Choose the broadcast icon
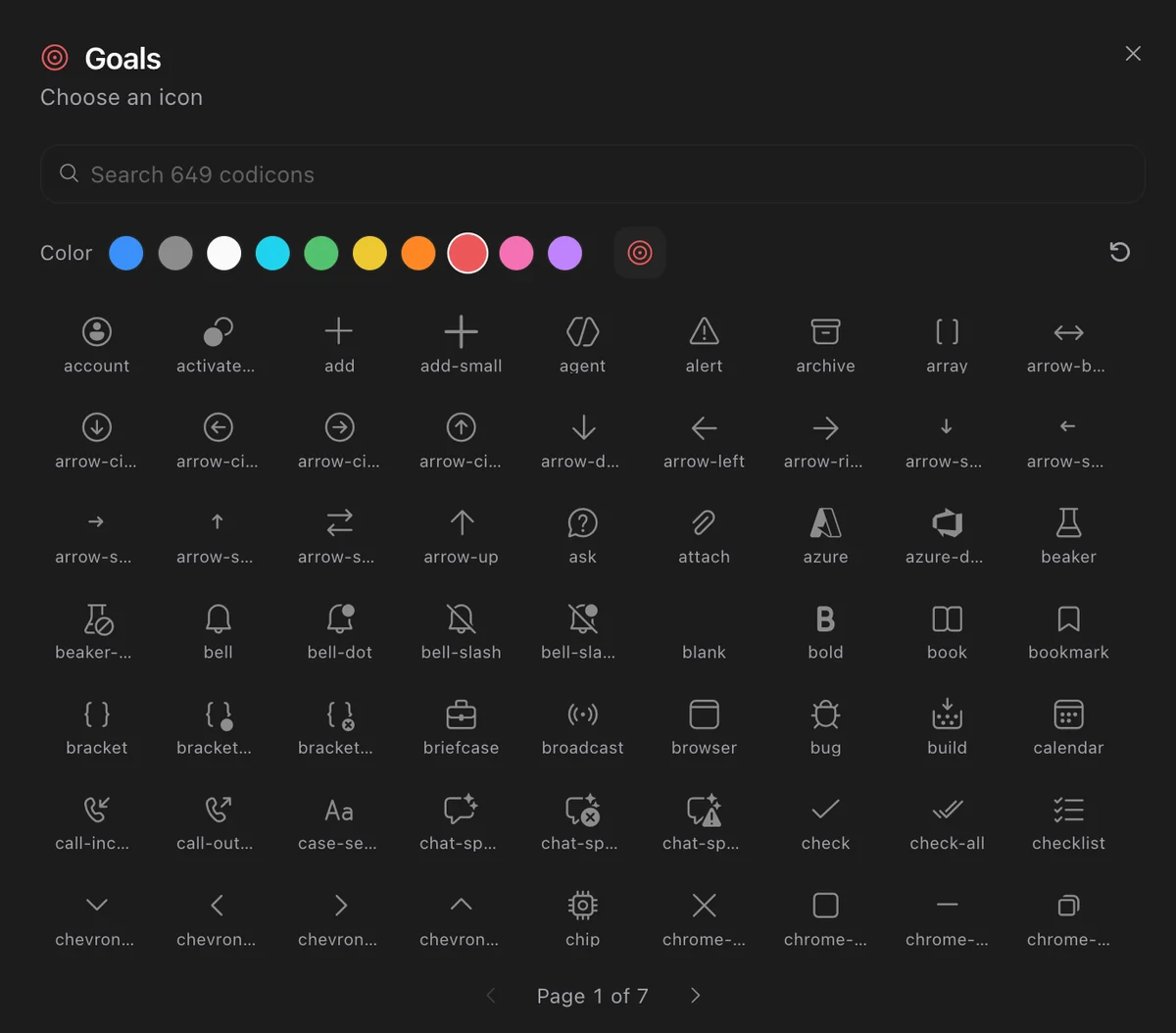1176x1033 pixels. pos(582,727)
